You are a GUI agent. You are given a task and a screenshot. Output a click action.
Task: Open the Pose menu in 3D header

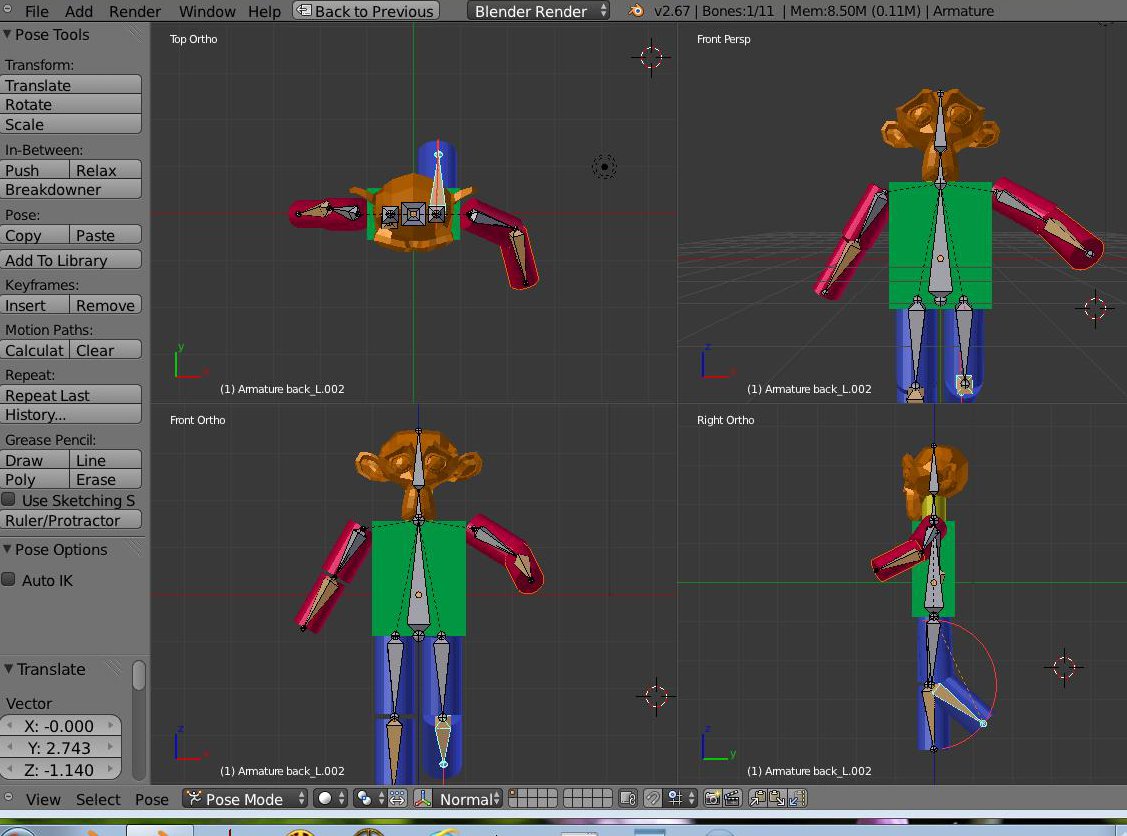152,799
